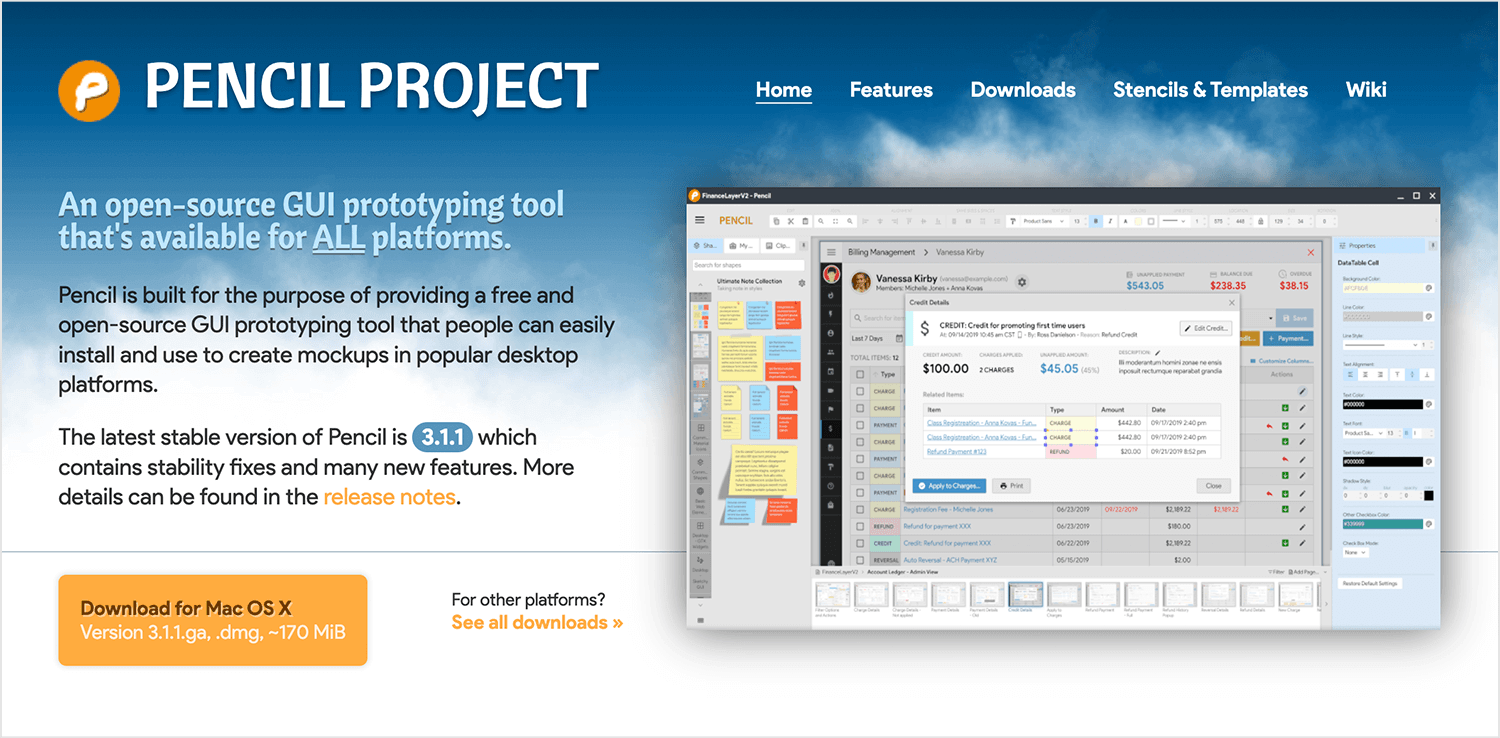Open the hamburger menu beside the PENCIL wordmark
The height and width of the screenshot is (738, 1500).
[x=700, y=220]
